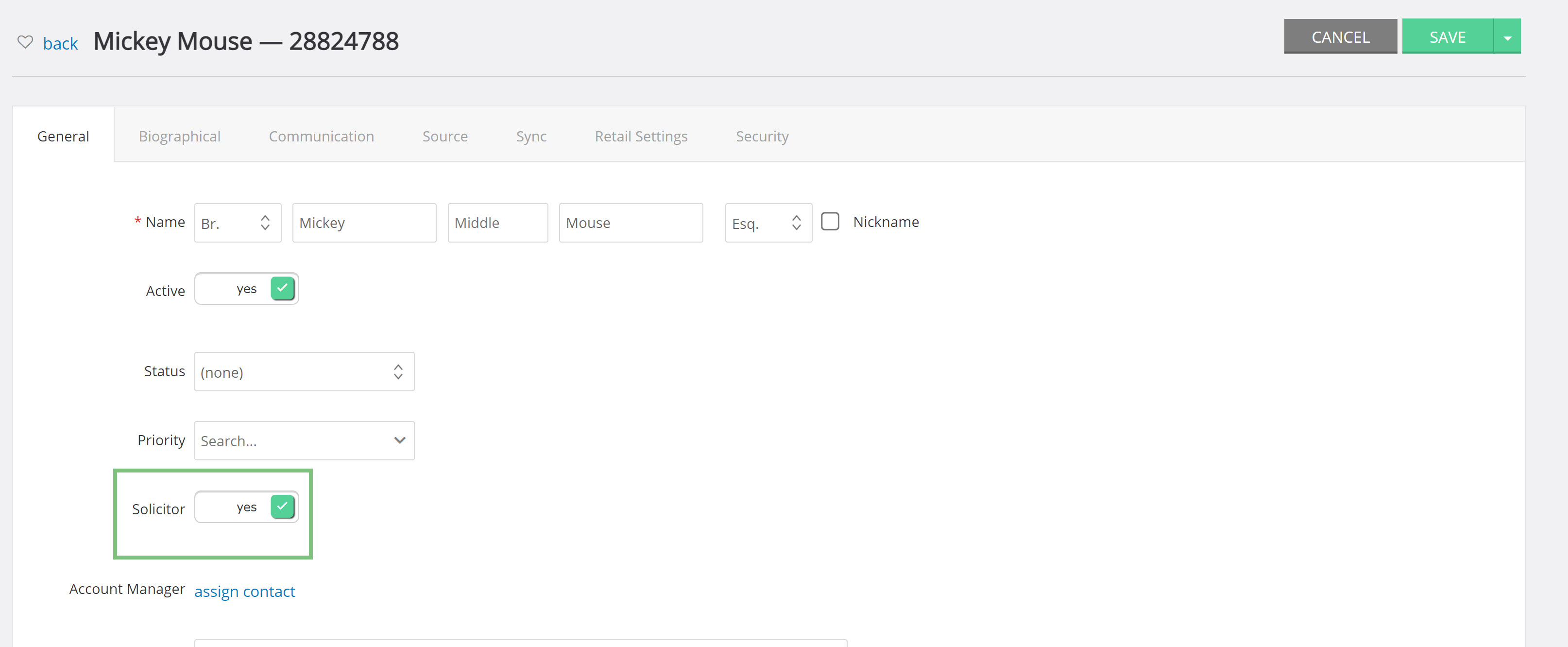Viewport: 1568px width, 647px height.
Task: Open the Communication tab
Action: pyautogui.click(x=322, y=136)
